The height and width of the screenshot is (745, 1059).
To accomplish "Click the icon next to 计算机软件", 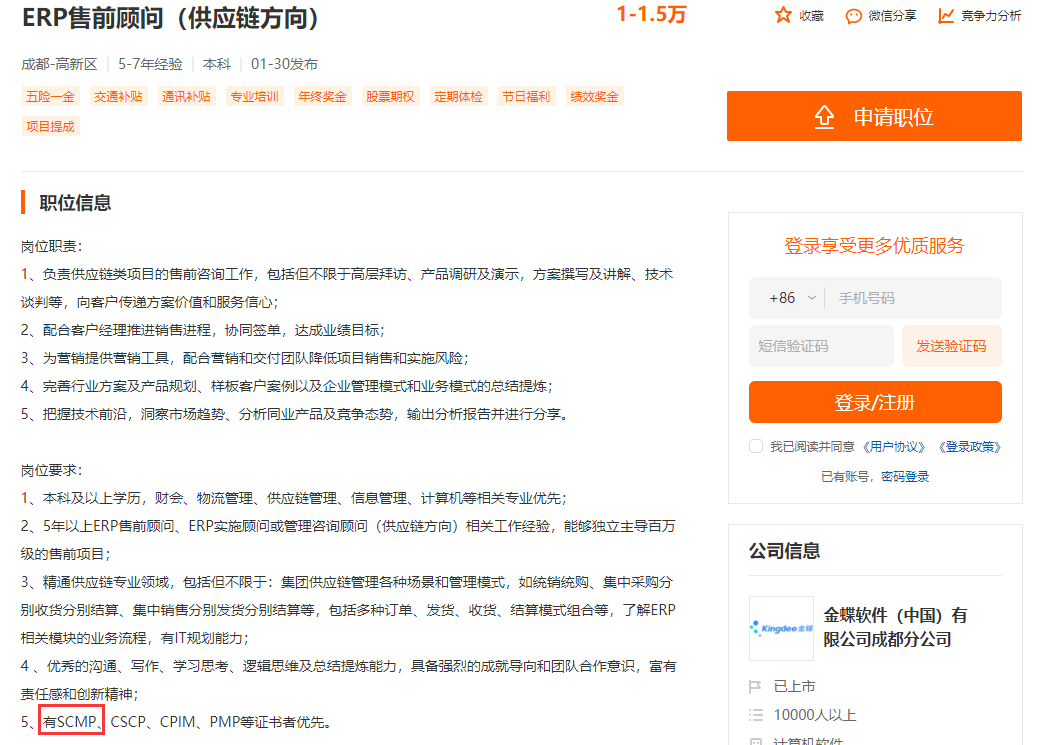I will (x=756, y=742).
